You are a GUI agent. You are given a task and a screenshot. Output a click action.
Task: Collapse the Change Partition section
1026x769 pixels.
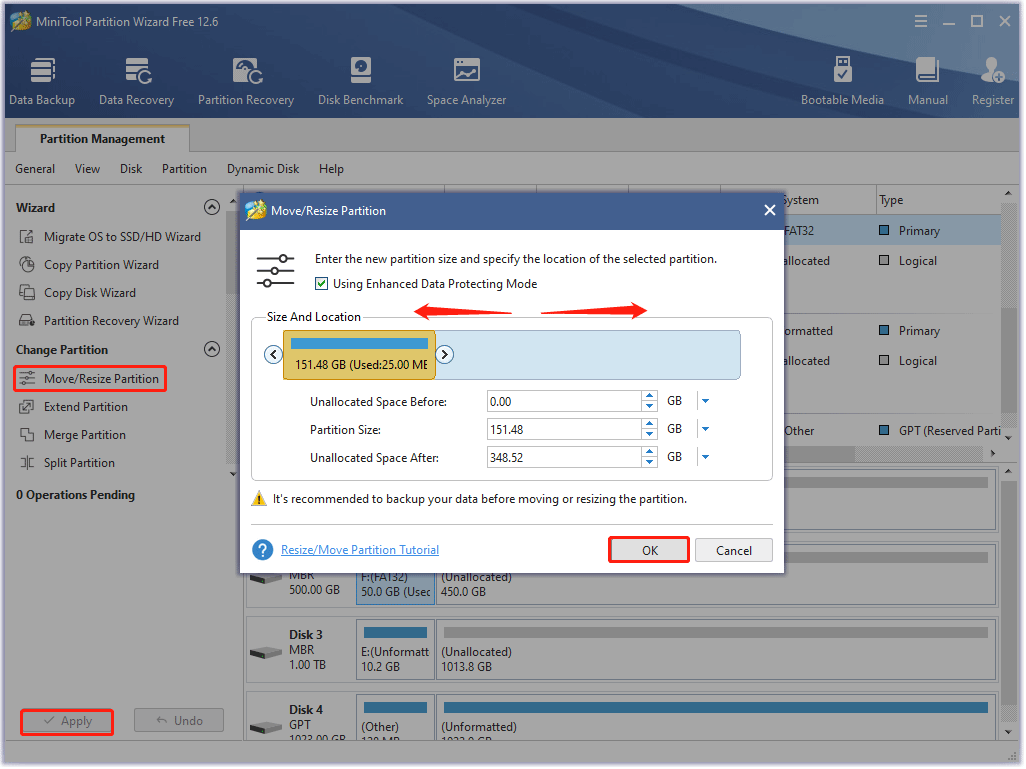[212, 349]
